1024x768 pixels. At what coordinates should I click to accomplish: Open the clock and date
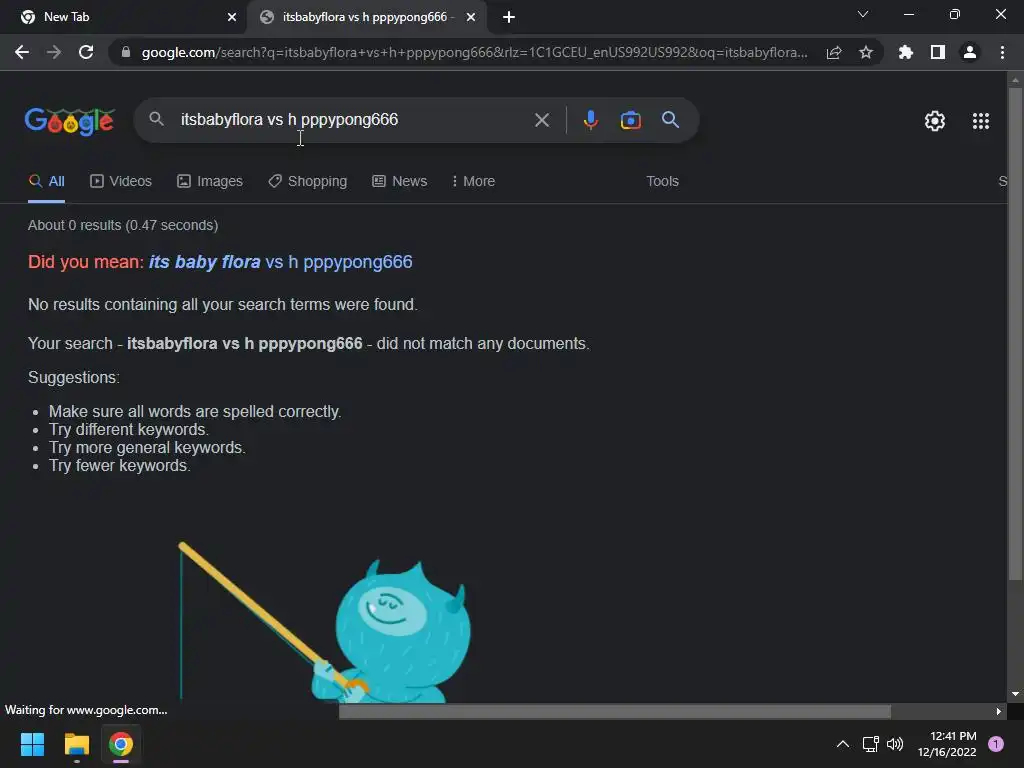tap(946, 744)
